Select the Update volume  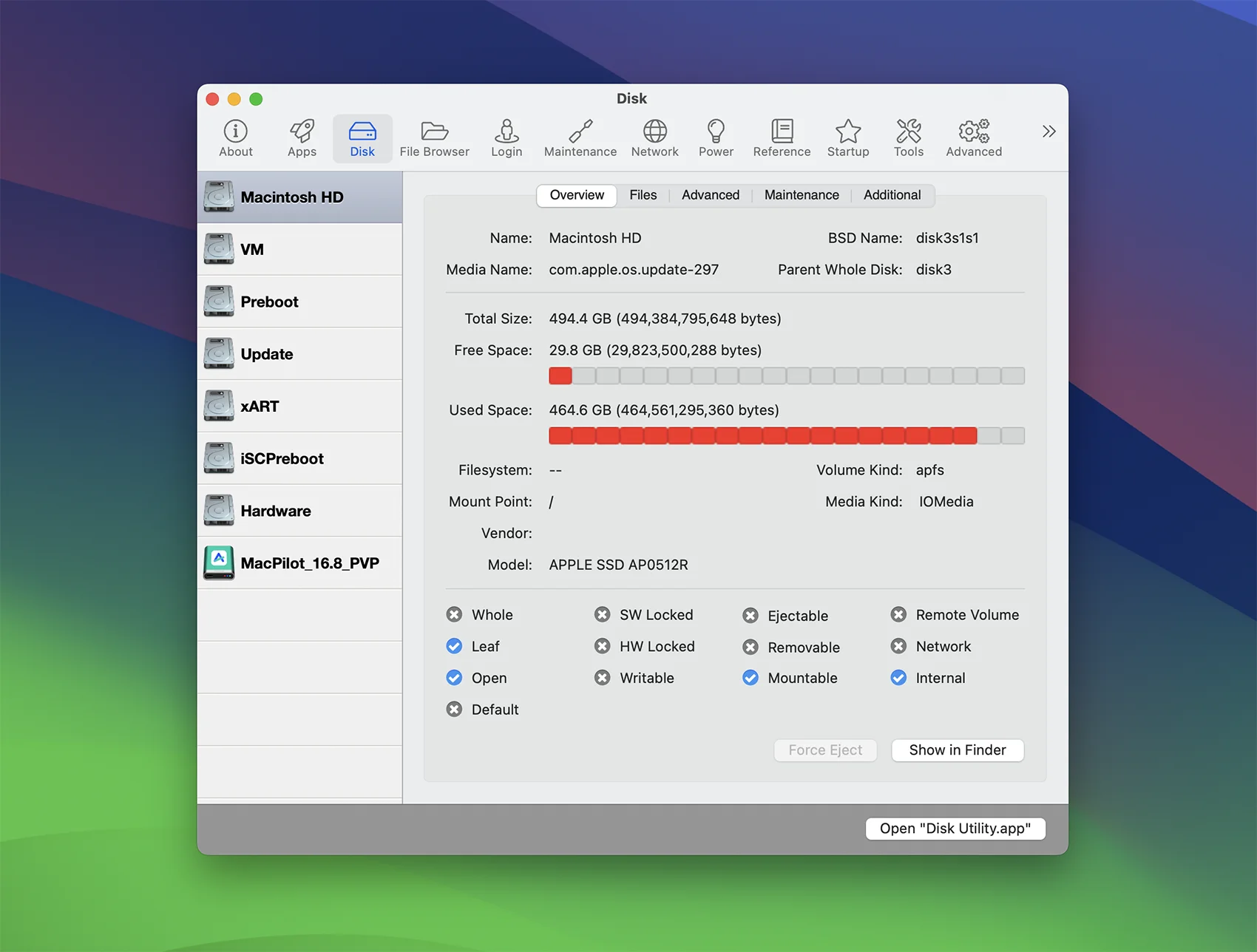tap(299, 354)
